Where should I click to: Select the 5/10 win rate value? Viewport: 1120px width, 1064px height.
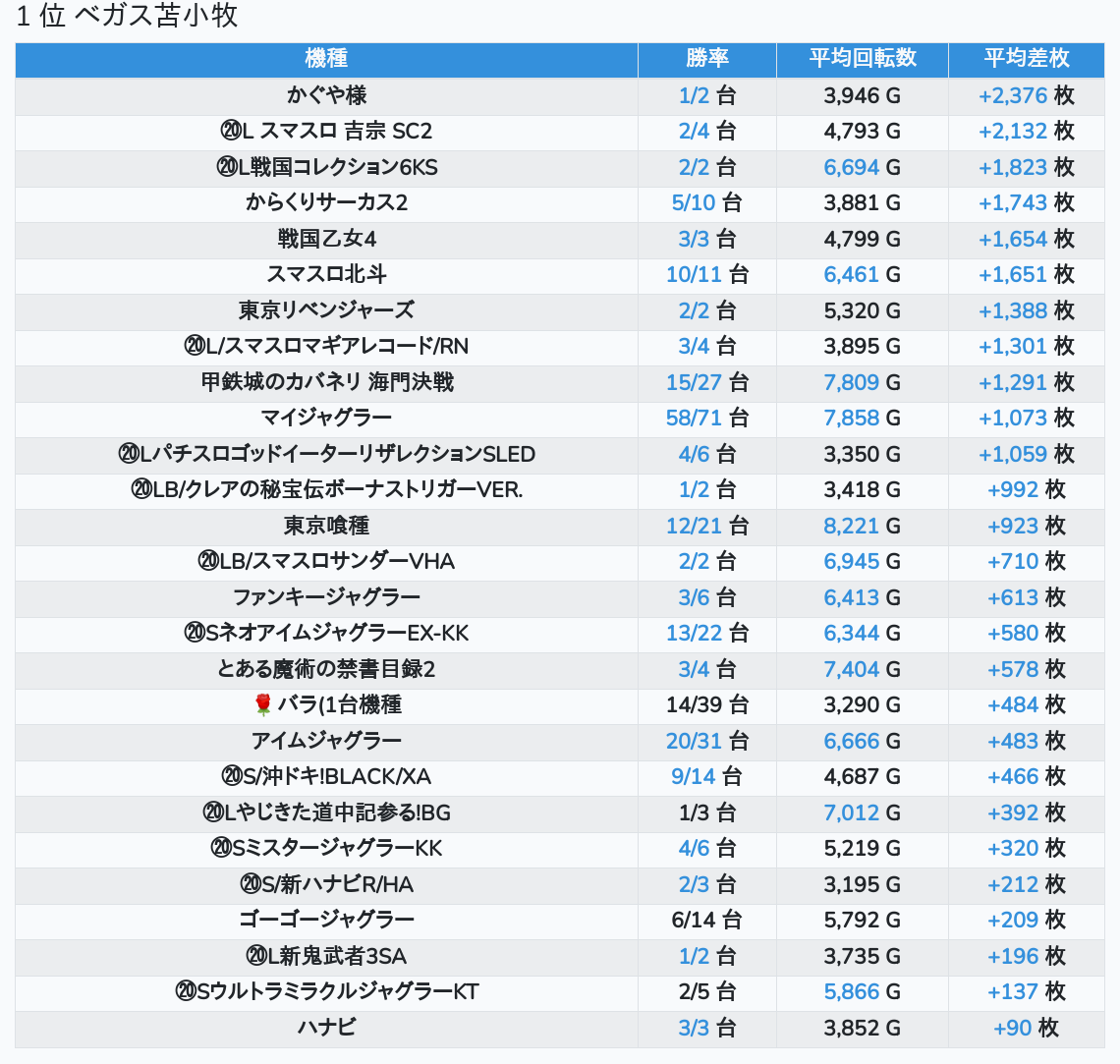(707, 202)
